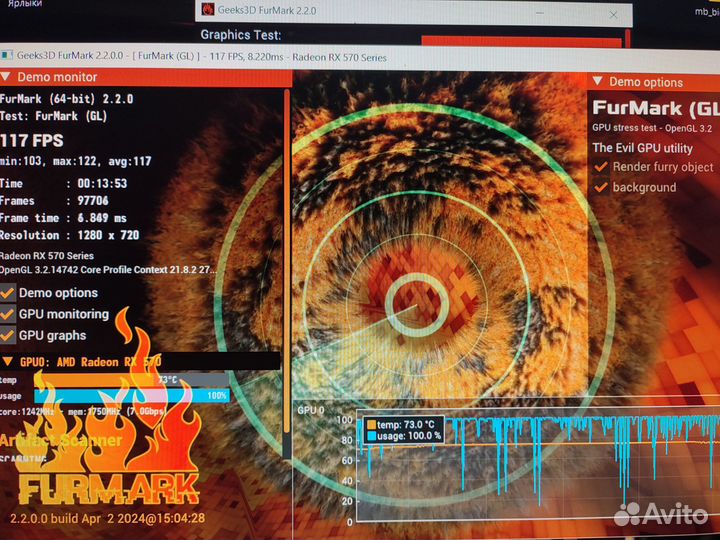The width and height of the screenshot is (720, 540).
Task: Minimize the Geeks3D FurMark 2.2.0 launcher window
Action: [540, 13]
